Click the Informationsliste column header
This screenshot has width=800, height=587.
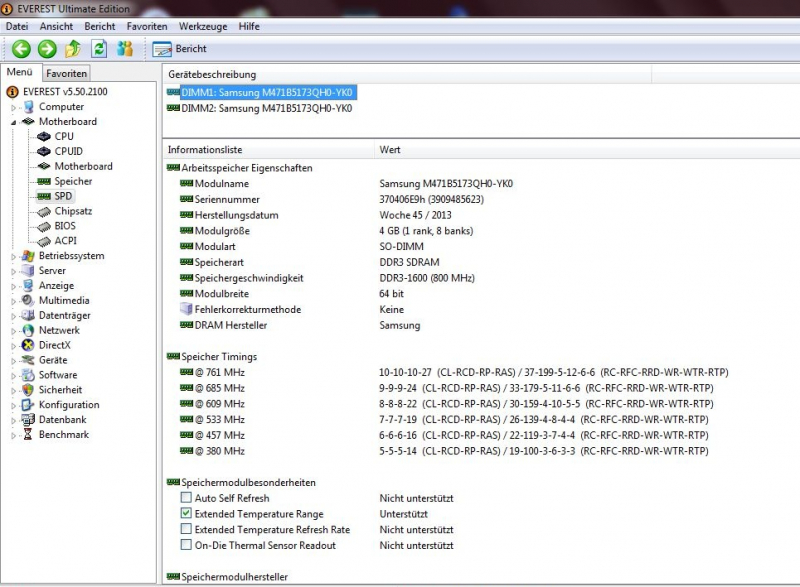(x=205, y=150)
